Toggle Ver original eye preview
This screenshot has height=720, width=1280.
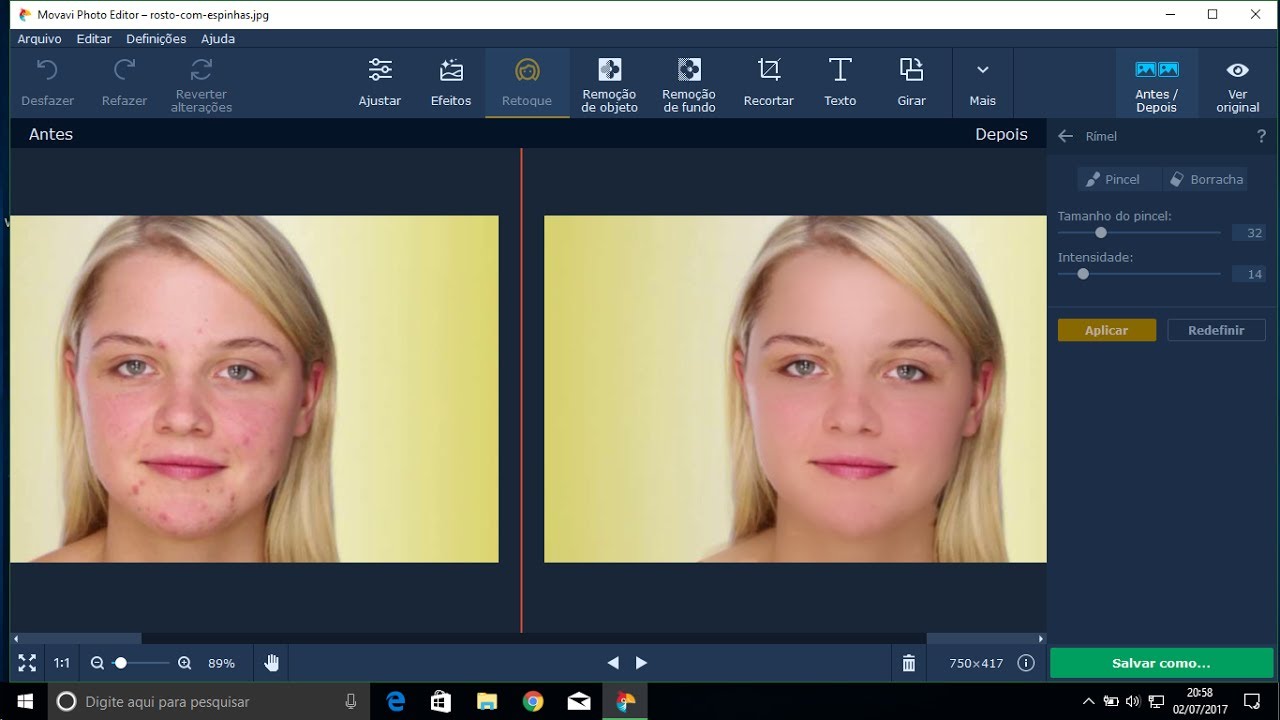[1237, 84]
